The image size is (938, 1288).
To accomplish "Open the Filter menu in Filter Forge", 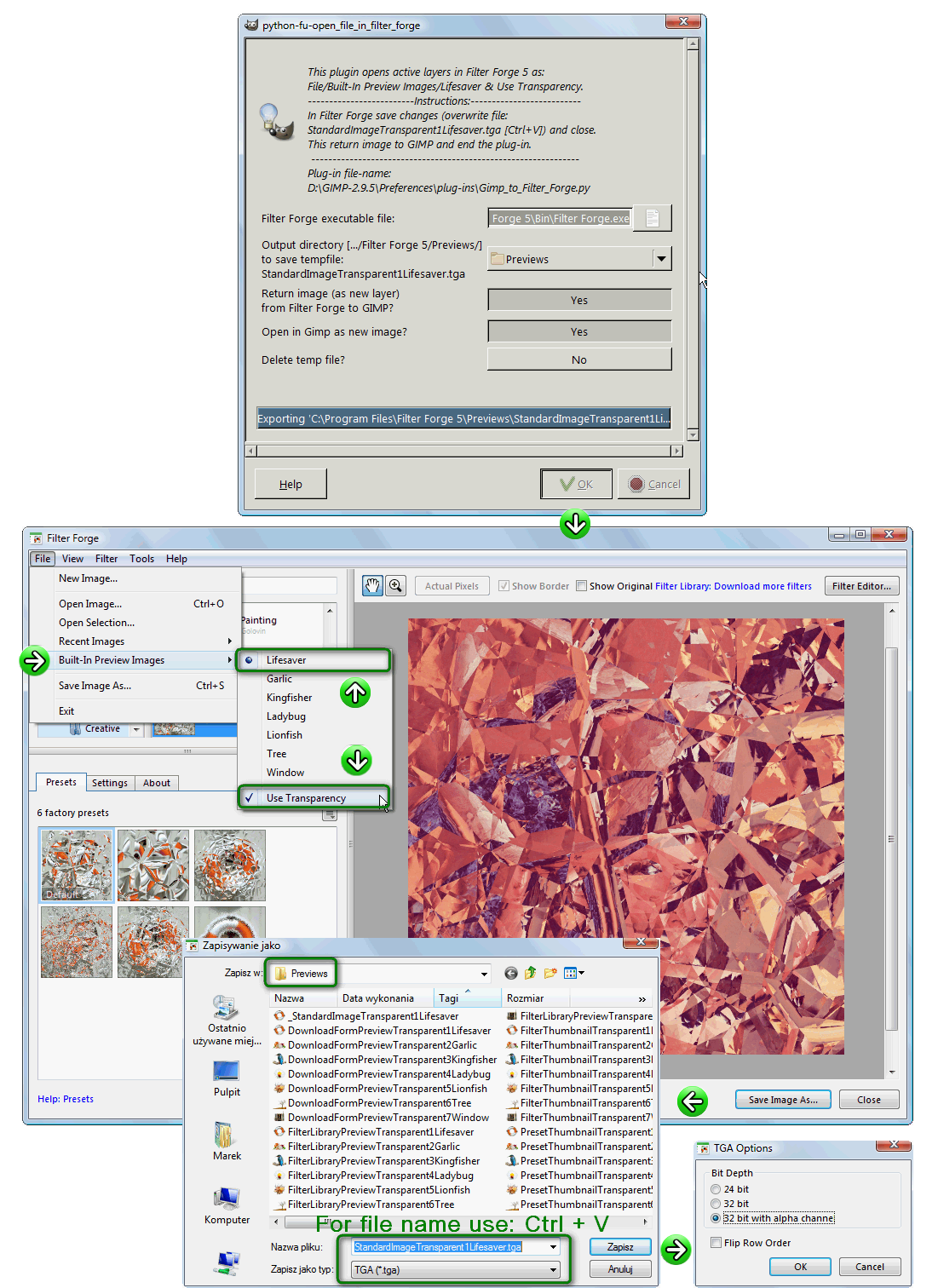I will [x=106, y=559].
